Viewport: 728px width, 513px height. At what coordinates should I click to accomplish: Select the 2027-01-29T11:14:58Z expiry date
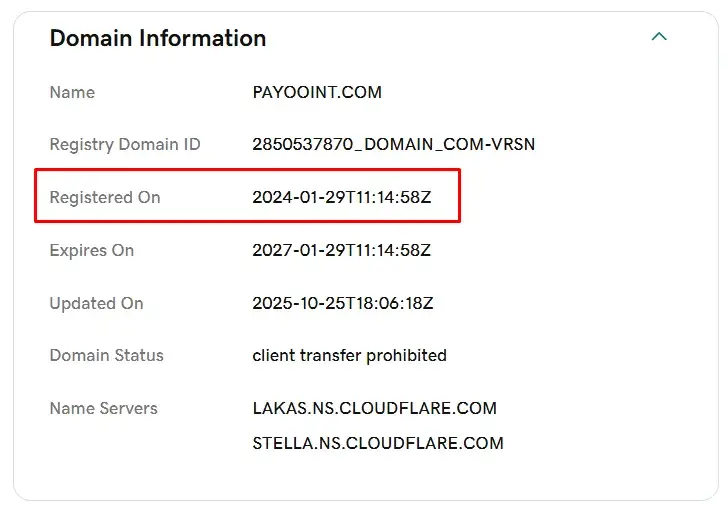tap(342, 250)
